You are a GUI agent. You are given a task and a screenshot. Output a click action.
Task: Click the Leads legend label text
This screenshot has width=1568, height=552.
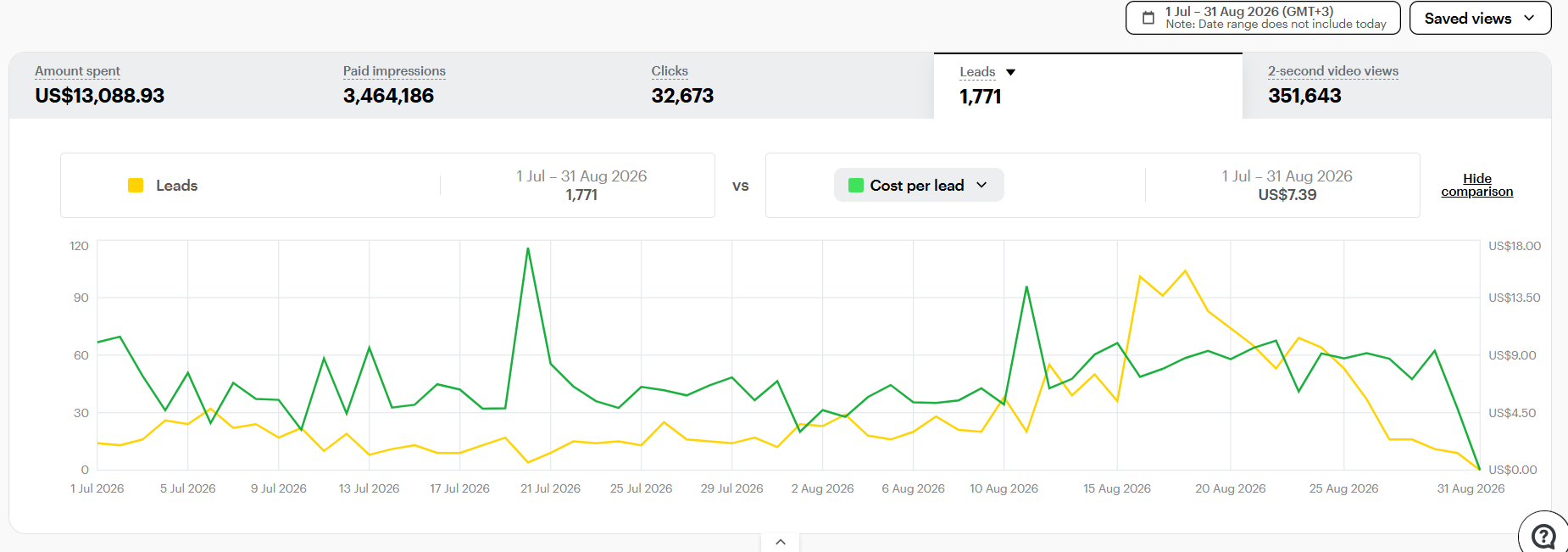(176, 186)
